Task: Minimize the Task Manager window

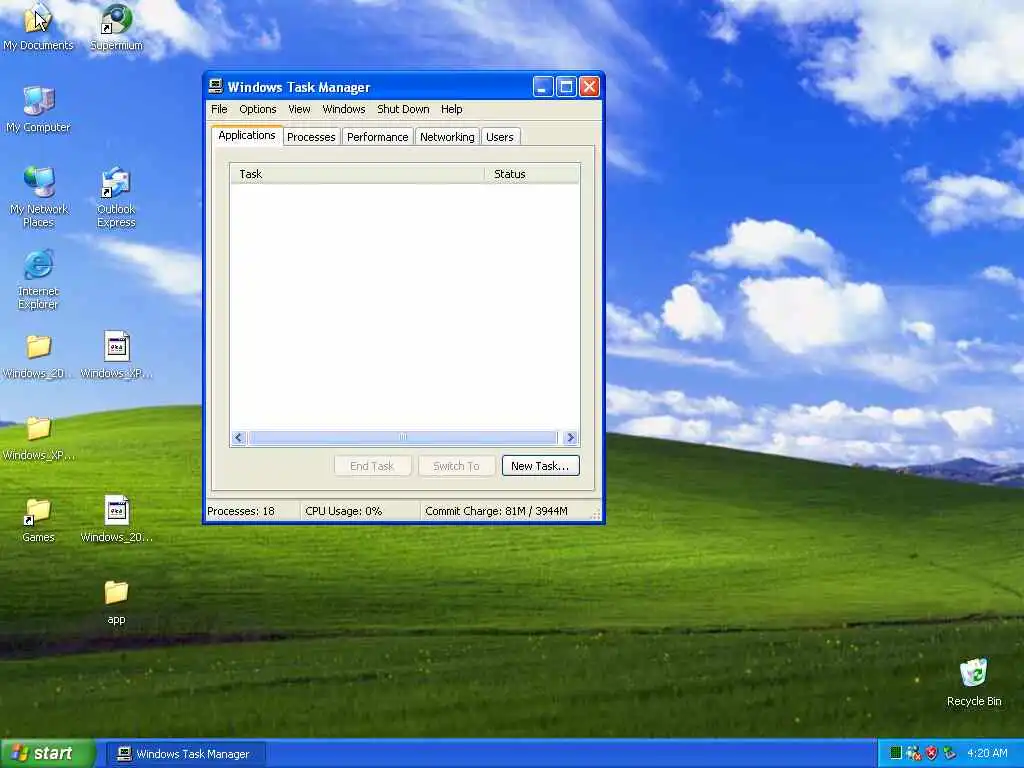Action: (543, 86)
